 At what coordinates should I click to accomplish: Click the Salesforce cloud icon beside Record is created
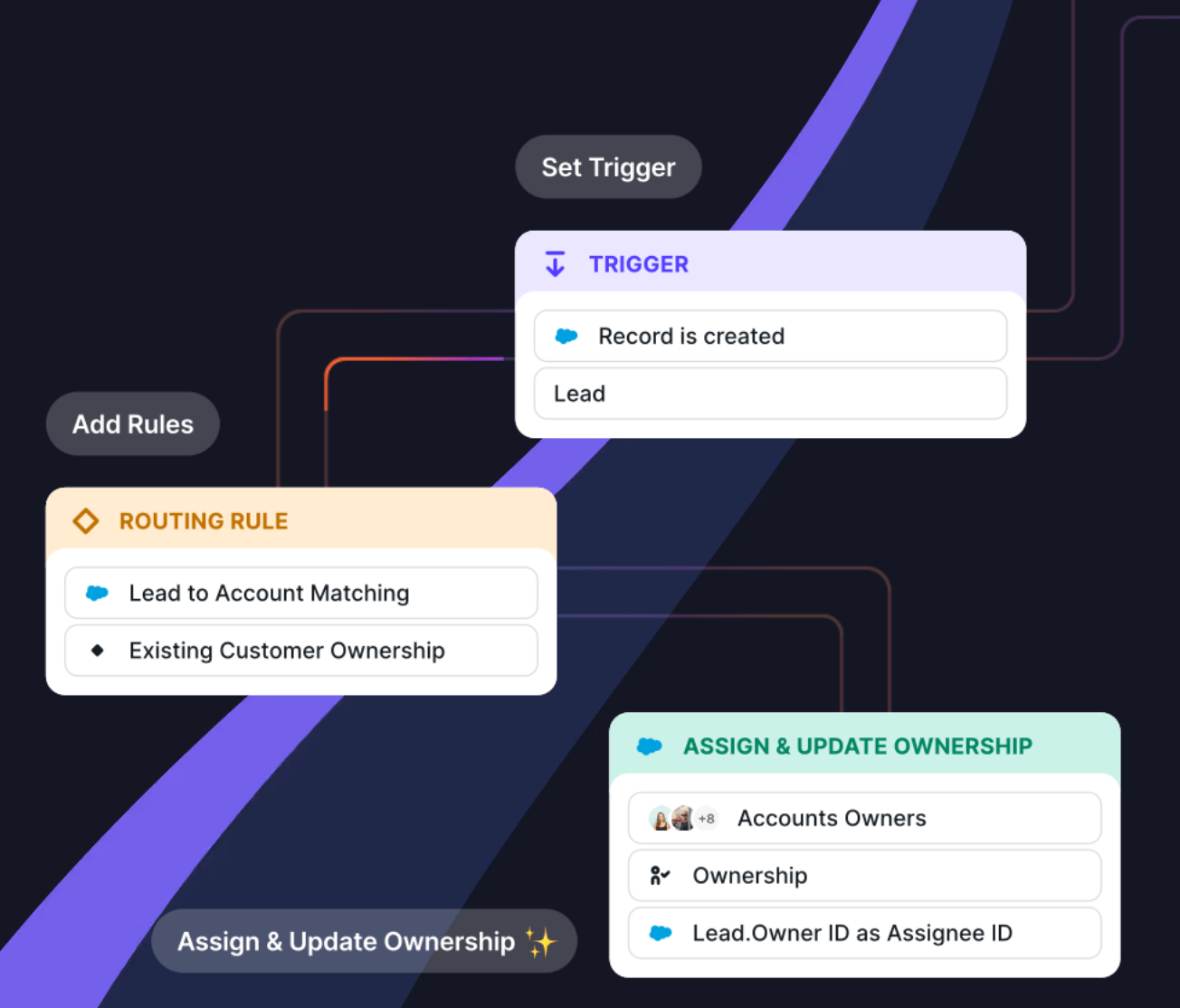tap(566, 337)
